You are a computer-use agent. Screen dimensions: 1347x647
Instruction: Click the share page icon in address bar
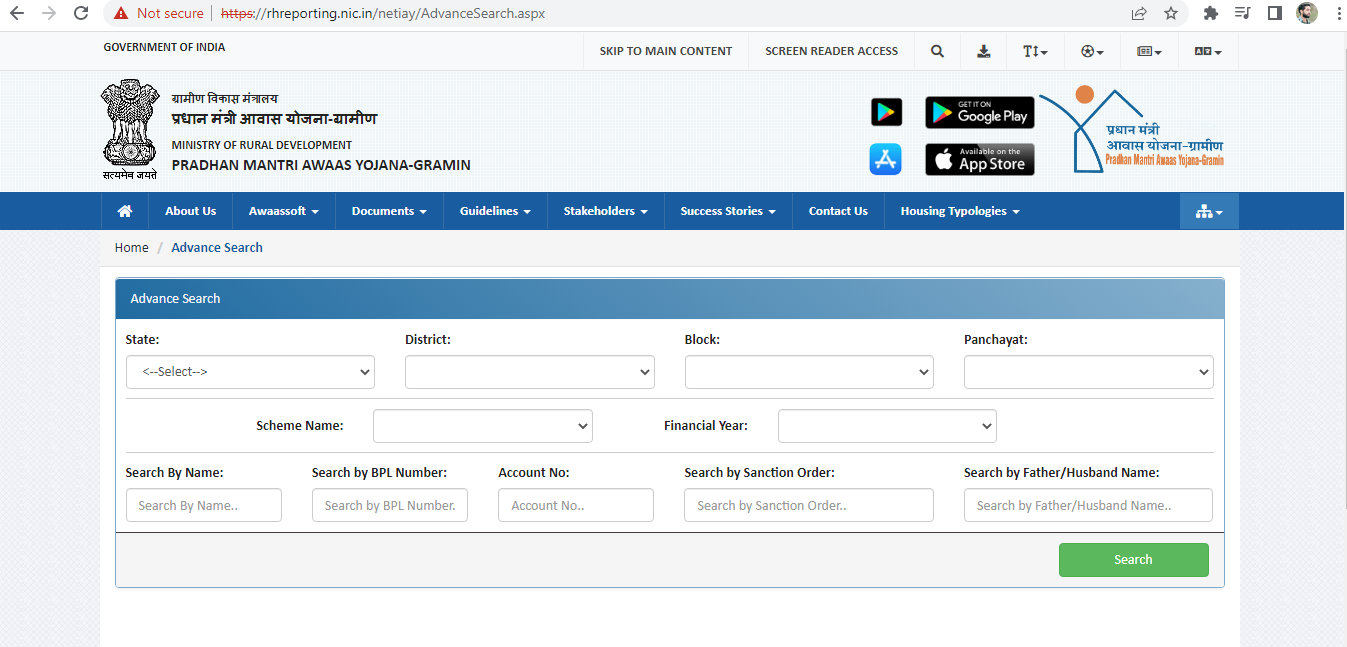pos(1139,13)
